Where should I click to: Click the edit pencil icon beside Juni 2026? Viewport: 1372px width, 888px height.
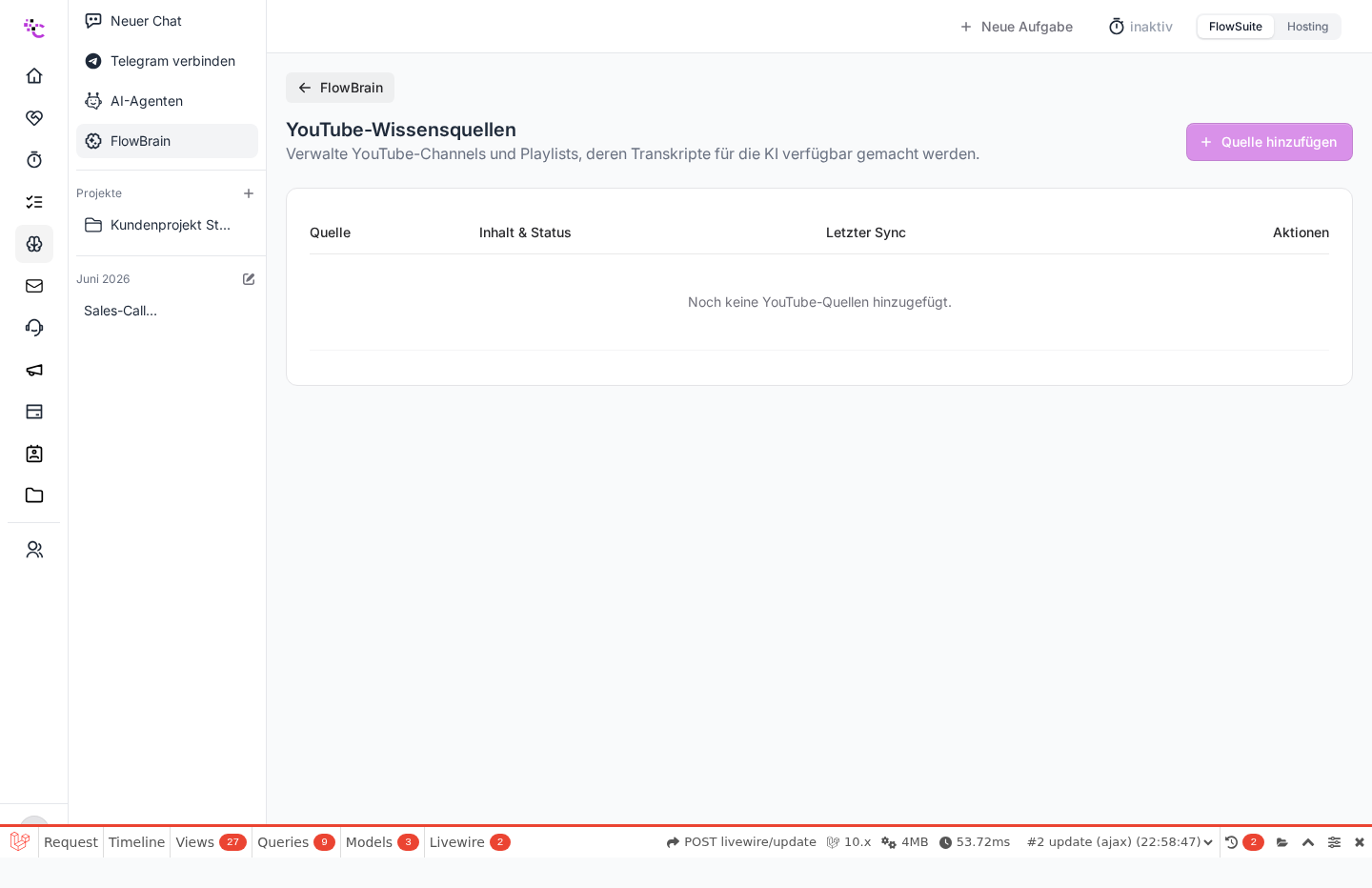tap(249, 279)
